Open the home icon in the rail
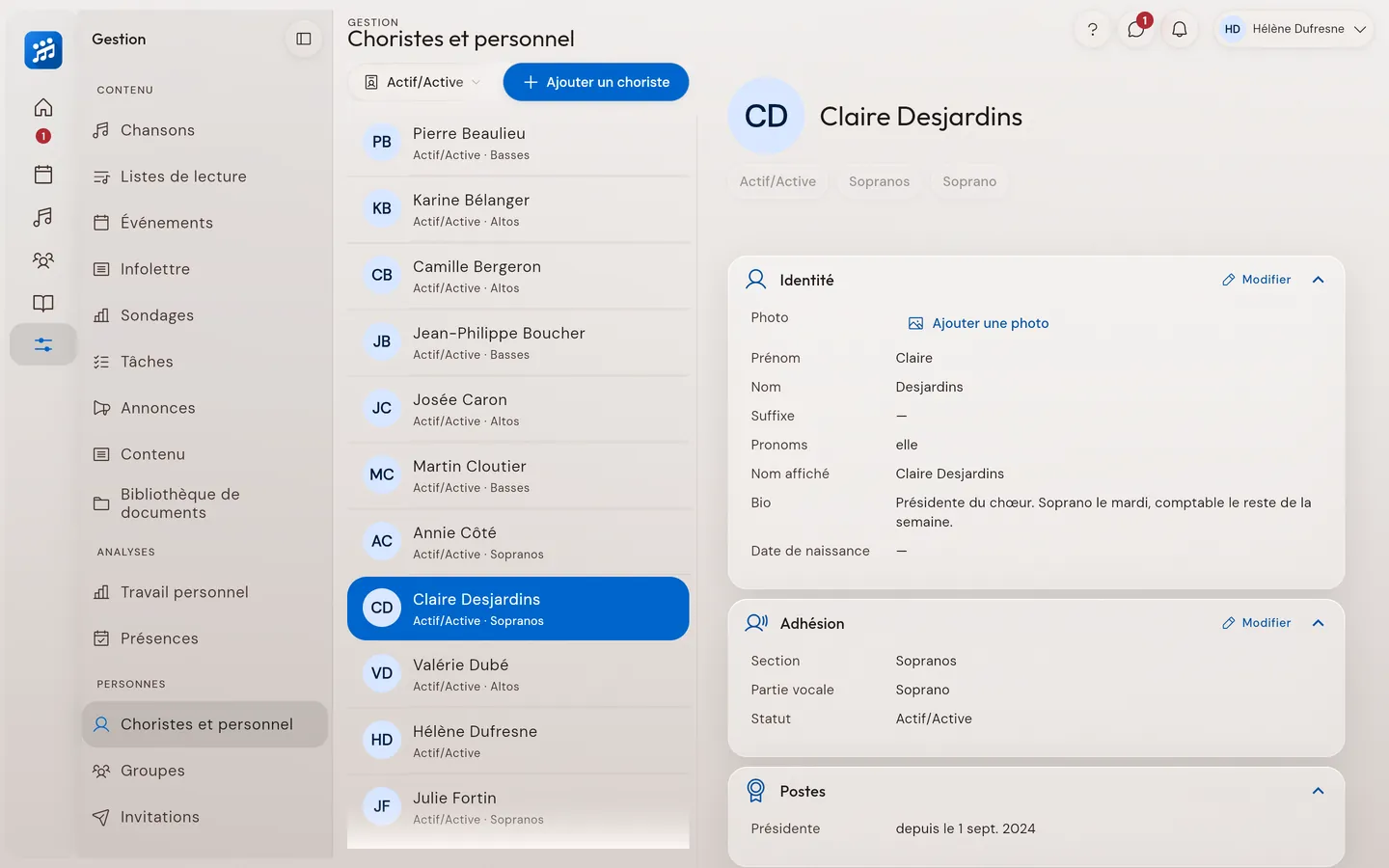1389x868 pixels. coord(43,107)
